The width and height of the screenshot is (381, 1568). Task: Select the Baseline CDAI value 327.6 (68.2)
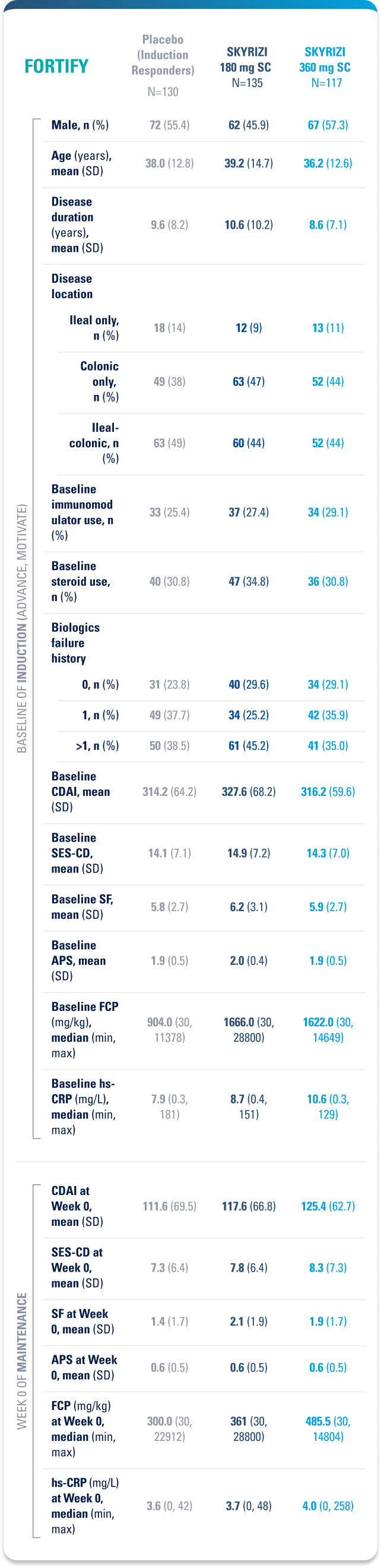[248, 792]
